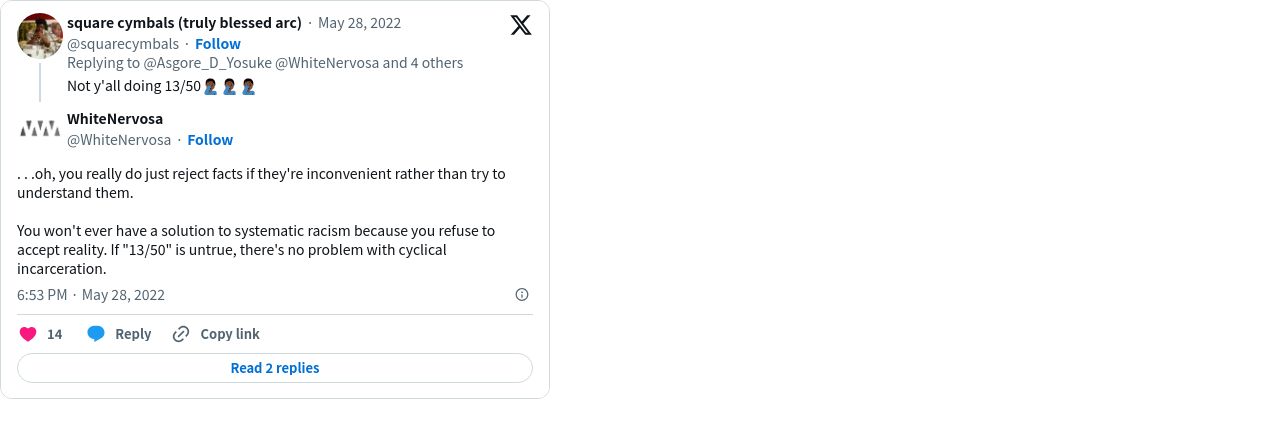Open the WhiteNervosa display name

click(x=115, y=119)
